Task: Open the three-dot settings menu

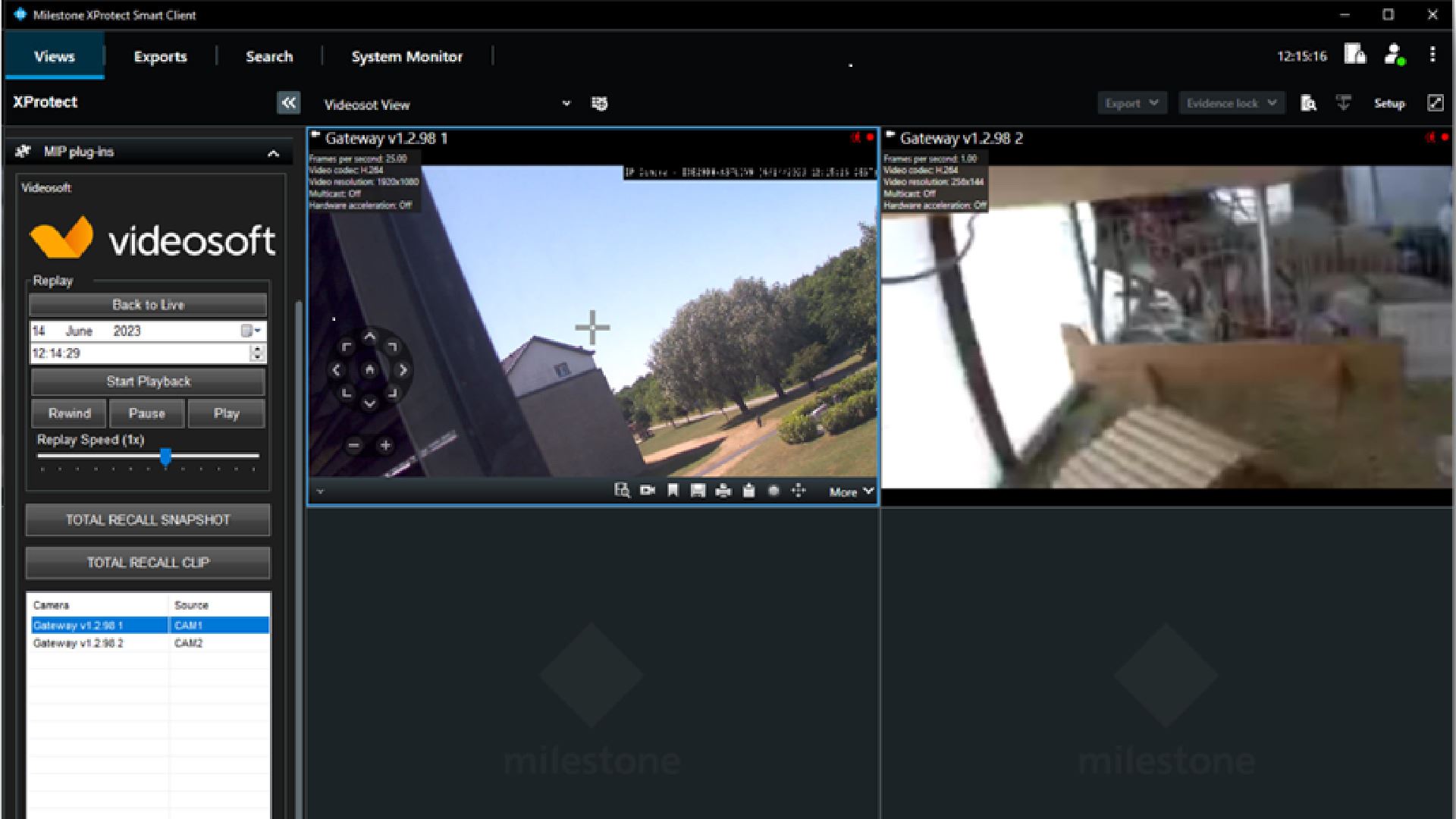Action: pyautogui.click(x=1432, y=55)
